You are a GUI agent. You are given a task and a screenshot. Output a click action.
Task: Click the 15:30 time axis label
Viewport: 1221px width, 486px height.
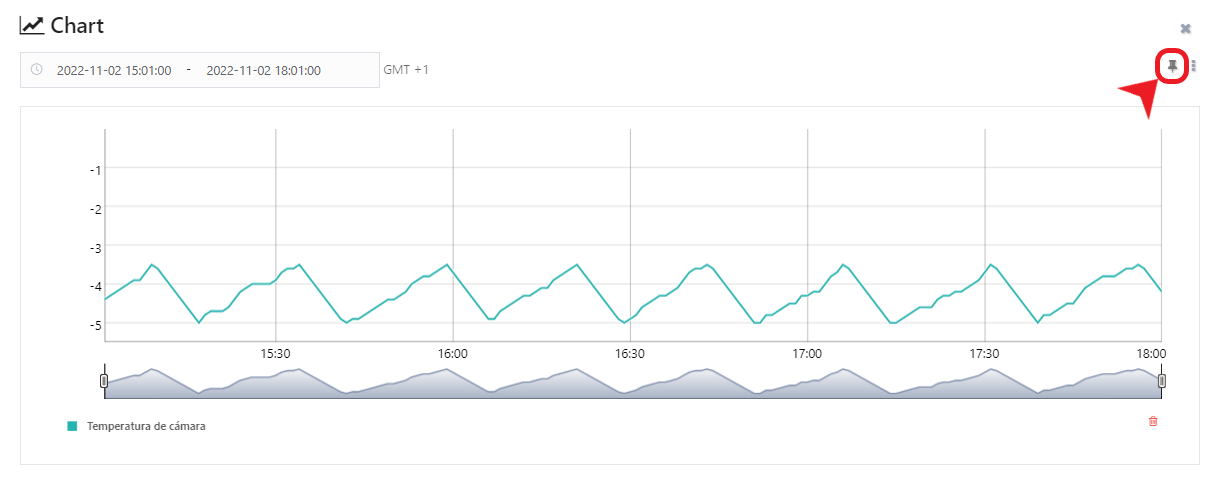pos(275,354)
